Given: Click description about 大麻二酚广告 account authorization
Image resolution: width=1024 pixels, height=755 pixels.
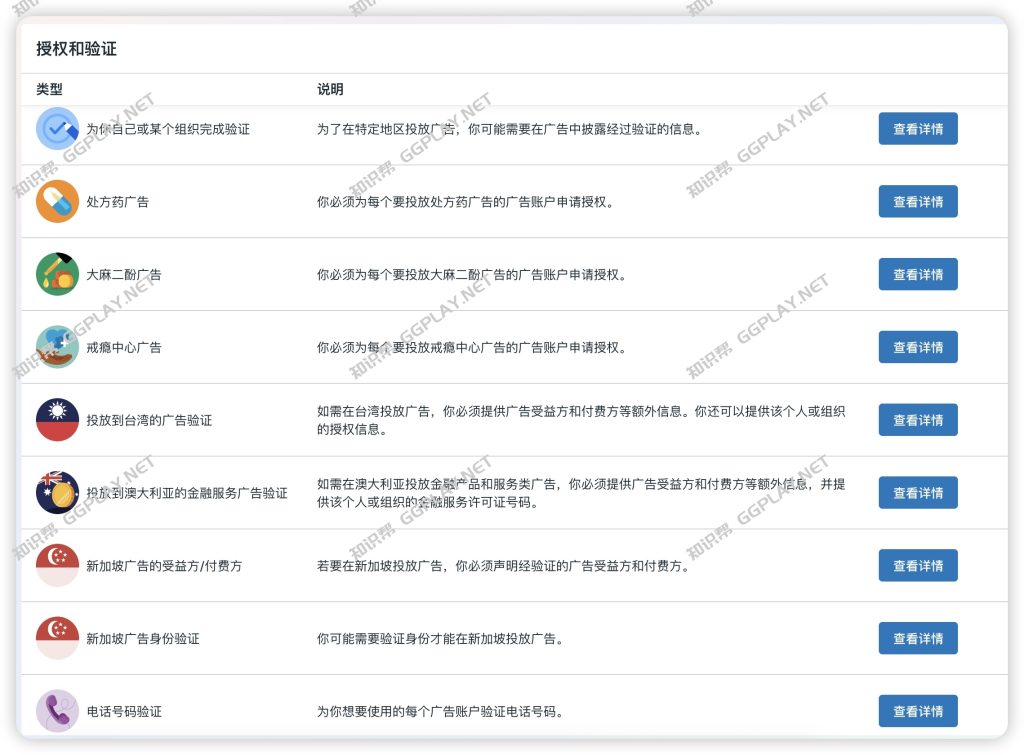Looking at the screenshot, I should [x=472, y=275].
